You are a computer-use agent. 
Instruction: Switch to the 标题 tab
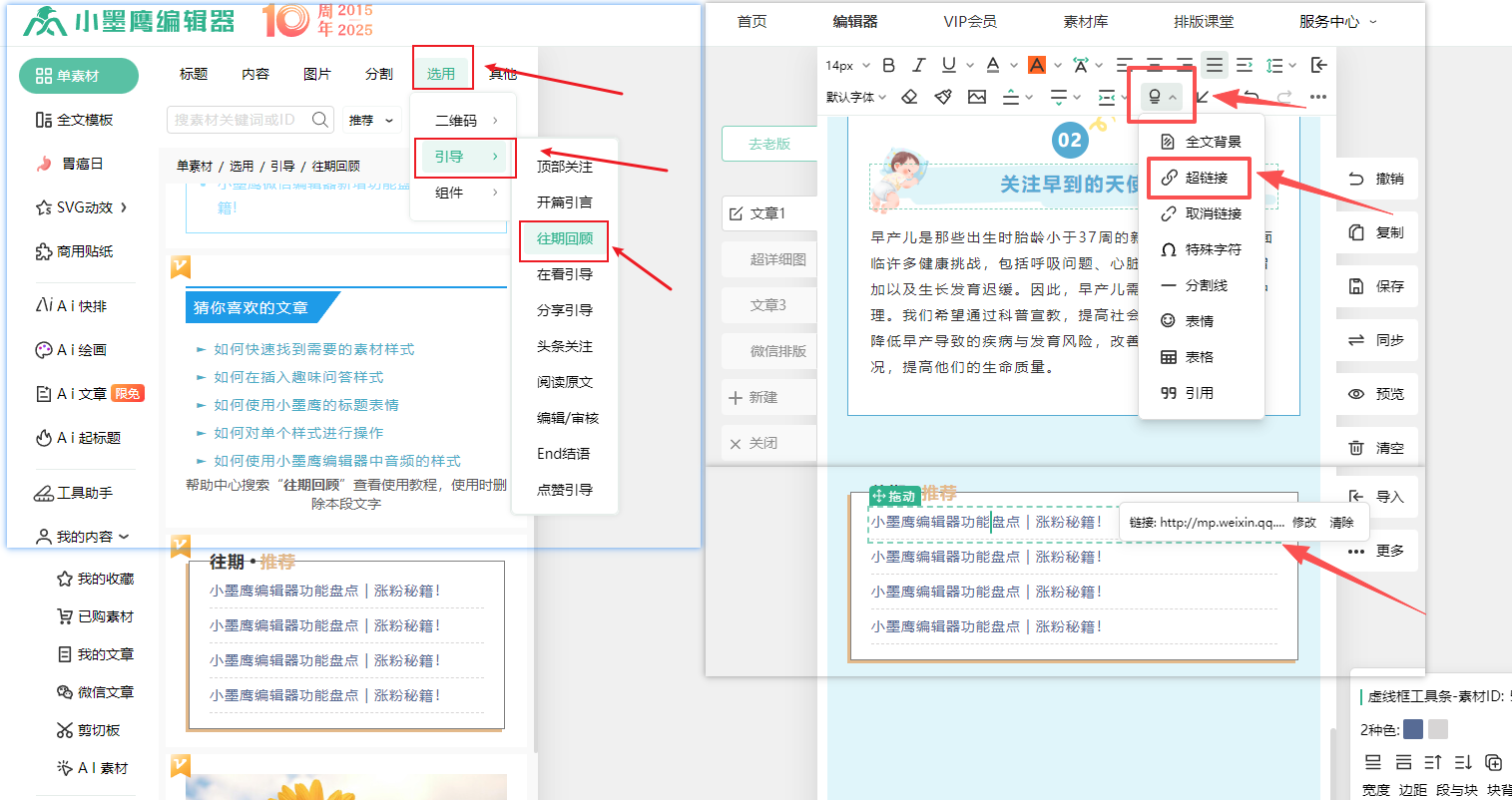[x=194, y=74]
